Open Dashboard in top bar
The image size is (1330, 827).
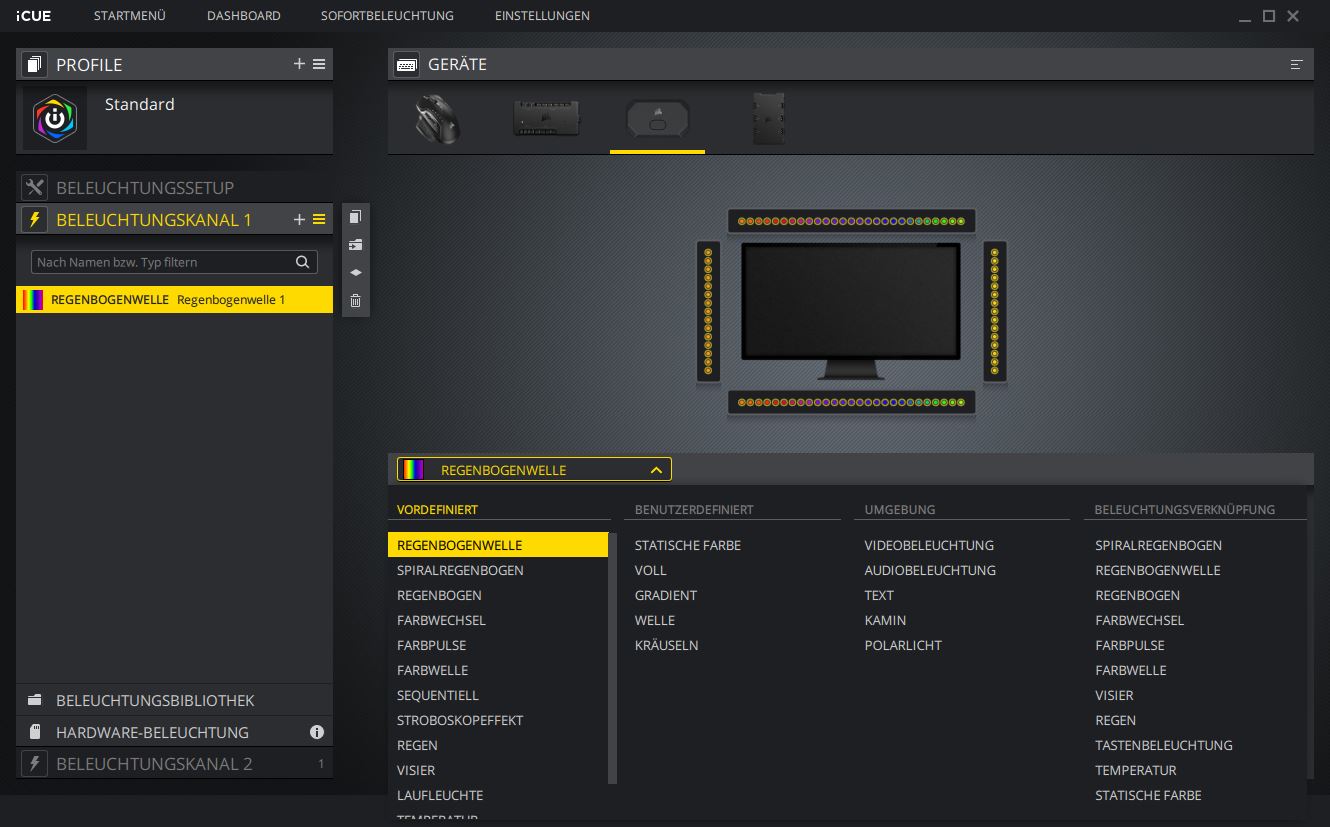pyautogui.click(x=244, y=16)
